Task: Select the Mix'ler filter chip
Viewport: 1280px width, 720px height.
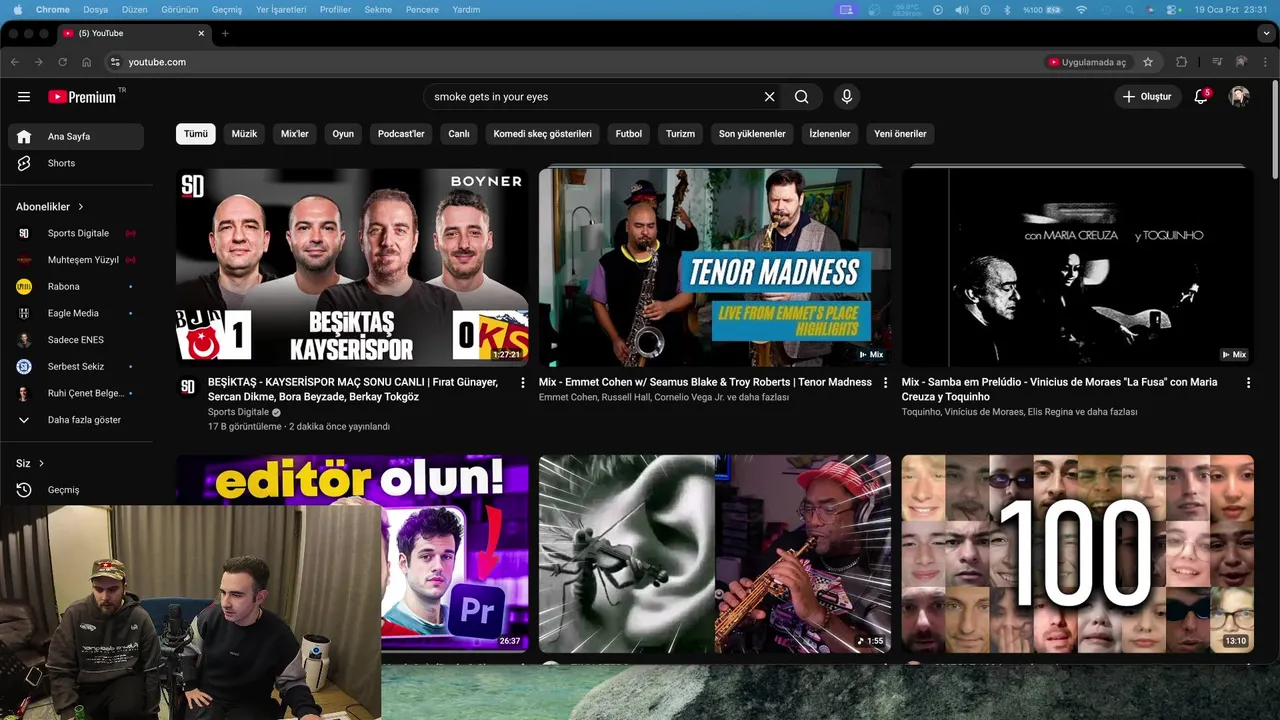Action: pos(295,134)
